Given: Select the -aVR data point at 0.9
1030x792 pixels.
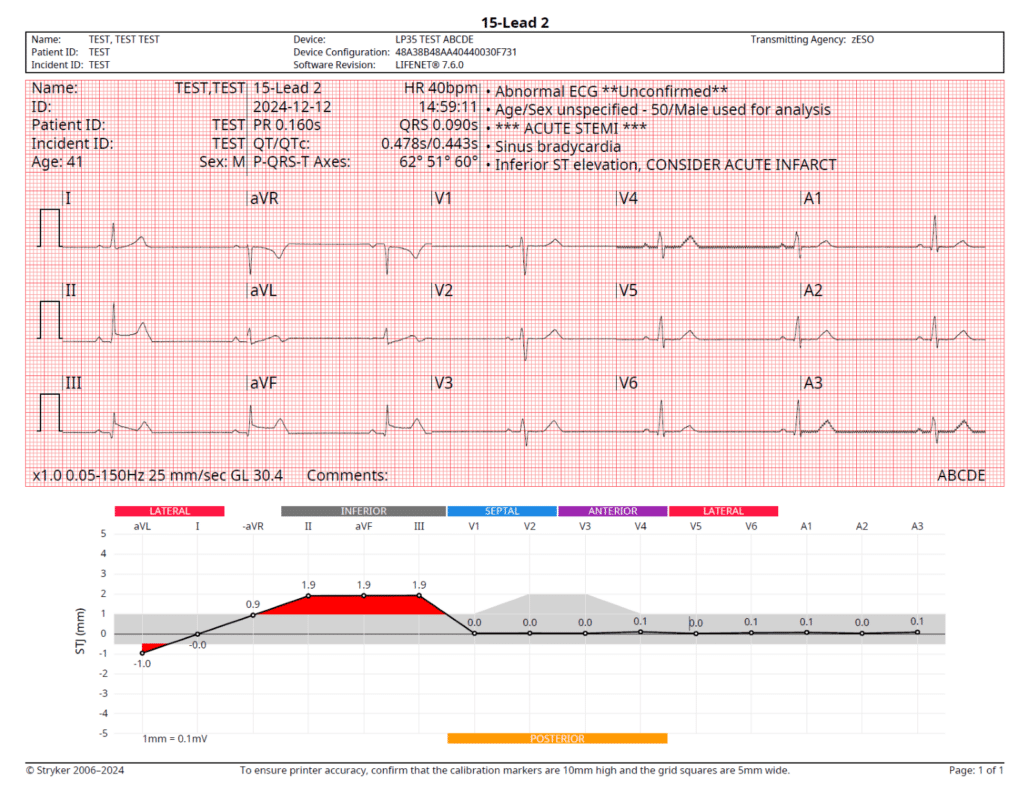Looking at the screenshot, I should click(253, 615).
